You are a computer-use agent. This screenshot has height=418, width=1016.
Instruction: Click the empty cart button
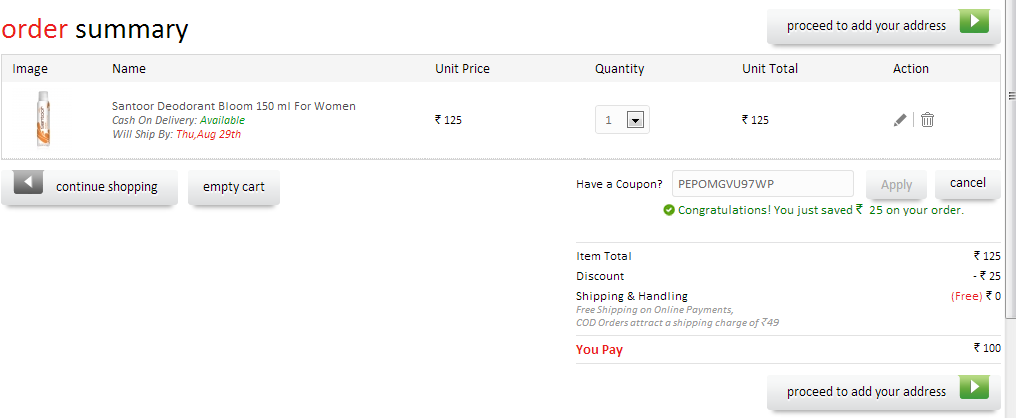point(234,187)
